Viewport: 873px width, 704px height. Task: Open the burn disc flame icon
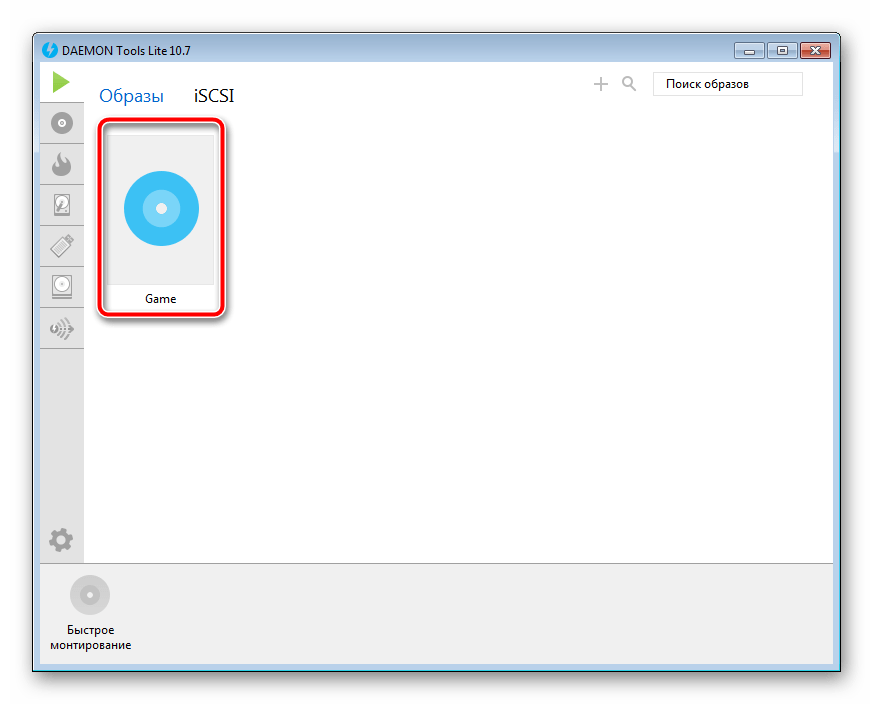click(62, 164)
